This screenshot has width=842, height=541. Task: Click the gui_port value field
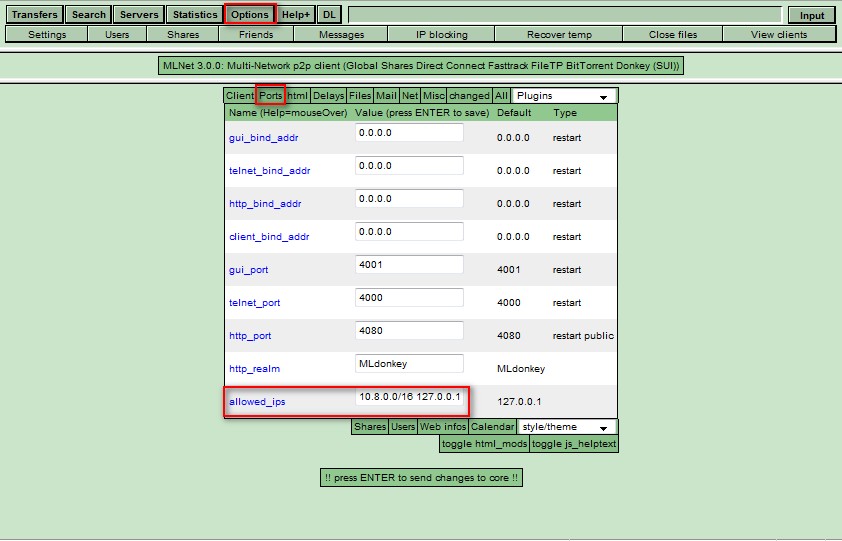409,265
